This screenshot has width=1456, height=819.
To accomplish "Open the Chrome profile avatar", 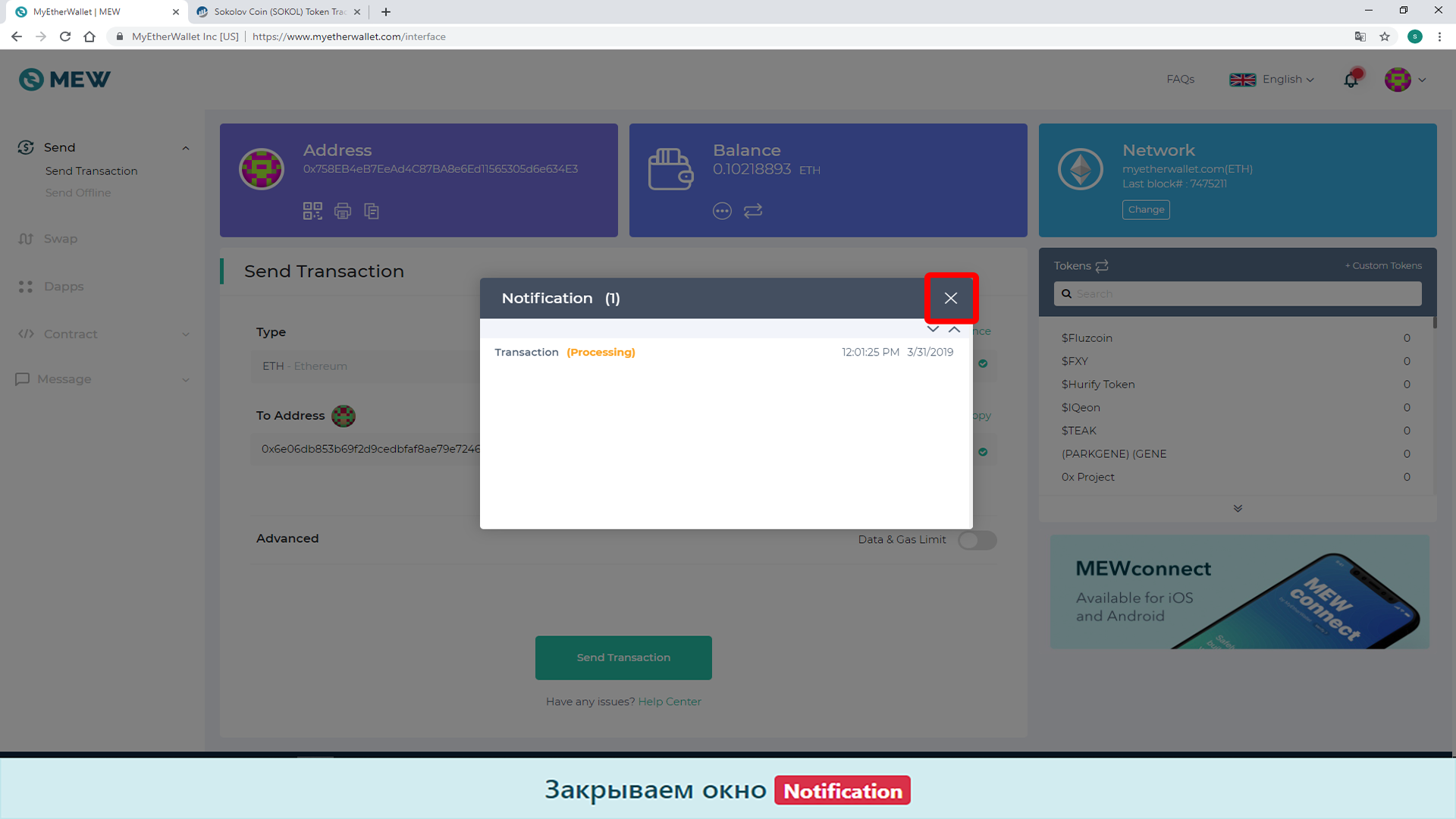I will point(1415,36).
